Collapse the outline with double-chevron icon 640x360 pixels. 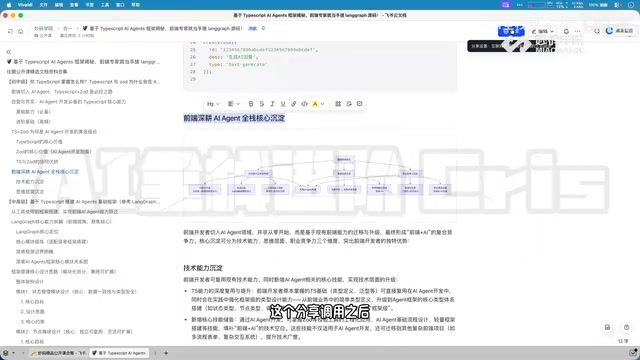pyautogui.click(x=9, y=52)
